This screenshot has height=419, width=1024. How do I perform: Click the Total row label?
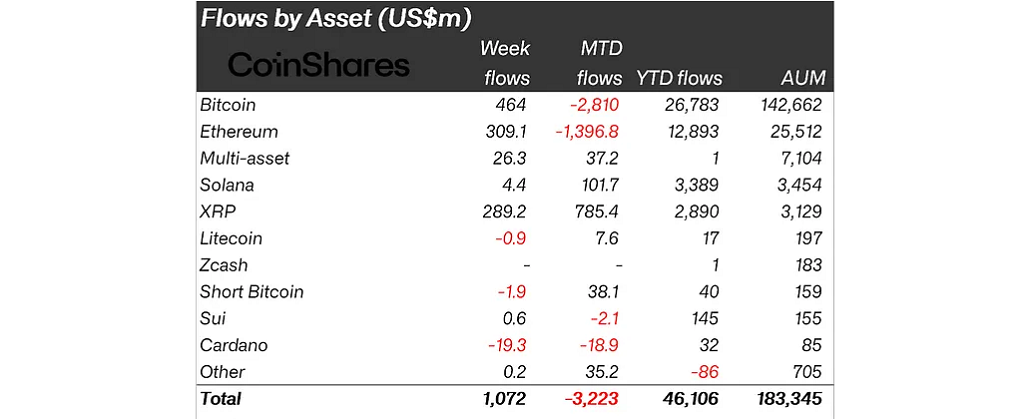221,398
